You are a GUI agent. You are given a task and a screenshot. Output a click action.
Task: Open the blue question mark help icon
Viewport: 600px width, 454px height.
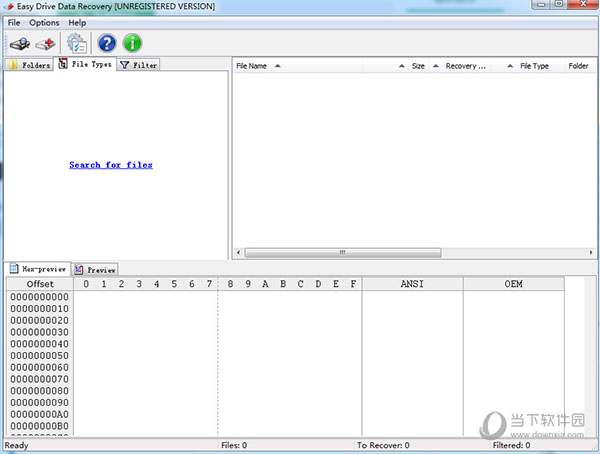point(107,43)
